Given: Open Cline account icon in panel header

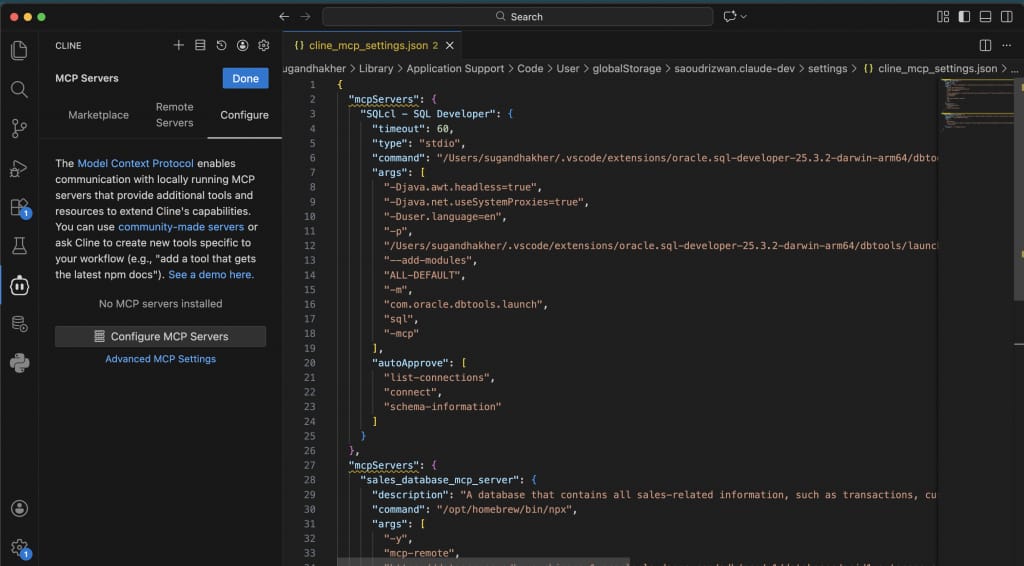Looking at the screenshot, I should (x=243, y=45).
